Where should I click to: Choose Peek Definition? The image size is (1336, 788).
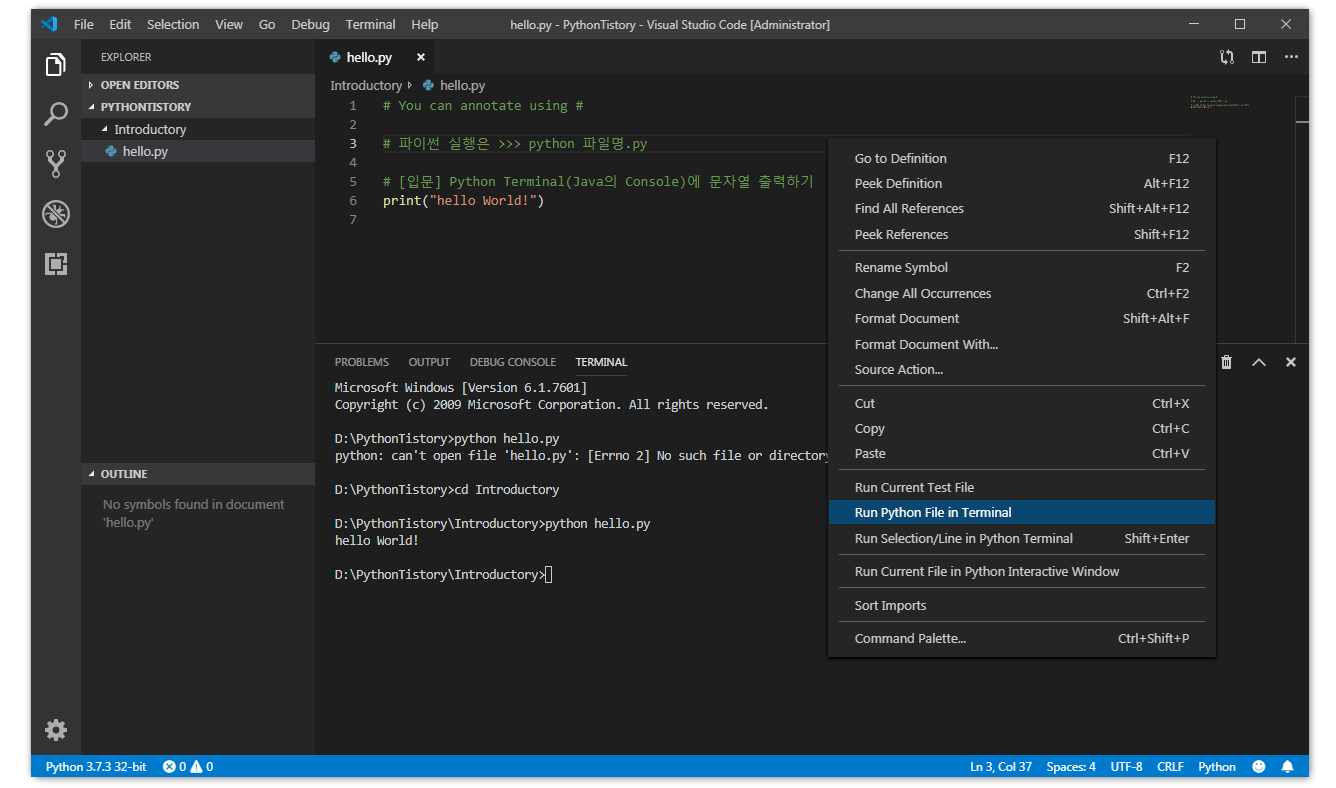(x=1022, y=183)
